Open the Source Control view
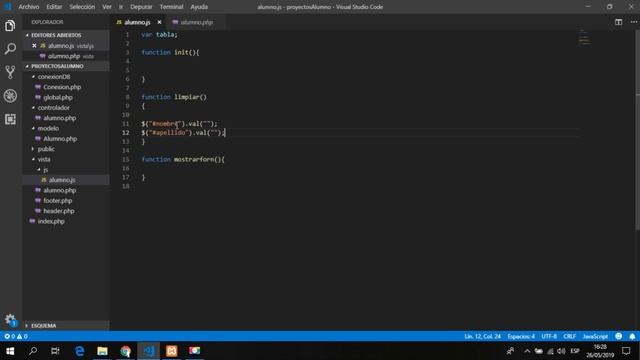Image resolution: width=640 pixels, height=360 pixels. coord(10,72)
